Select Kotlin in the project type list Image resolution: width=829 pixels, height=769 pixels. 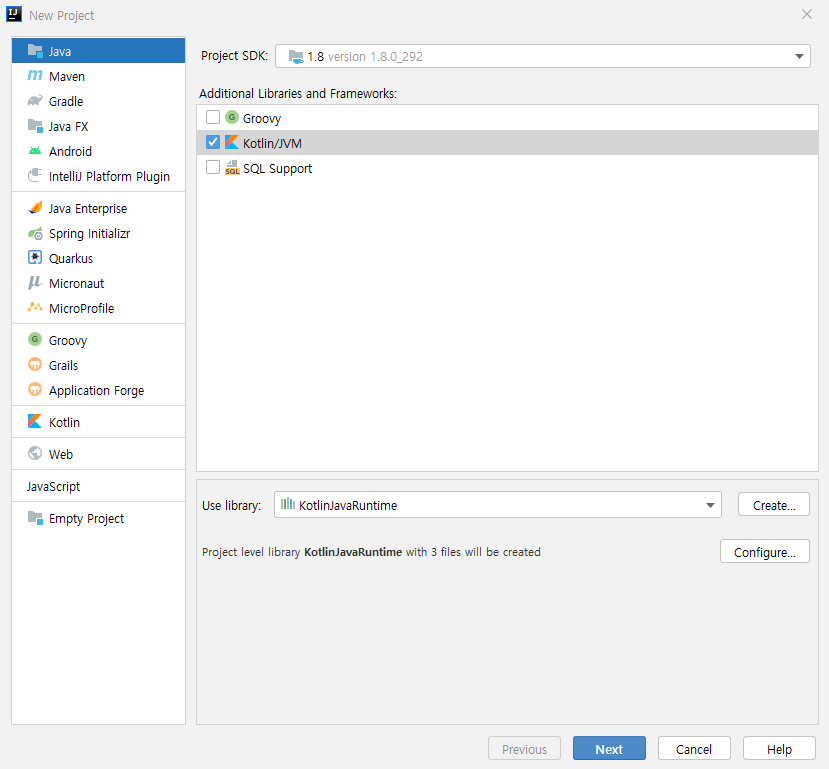[x=98, y=422]
